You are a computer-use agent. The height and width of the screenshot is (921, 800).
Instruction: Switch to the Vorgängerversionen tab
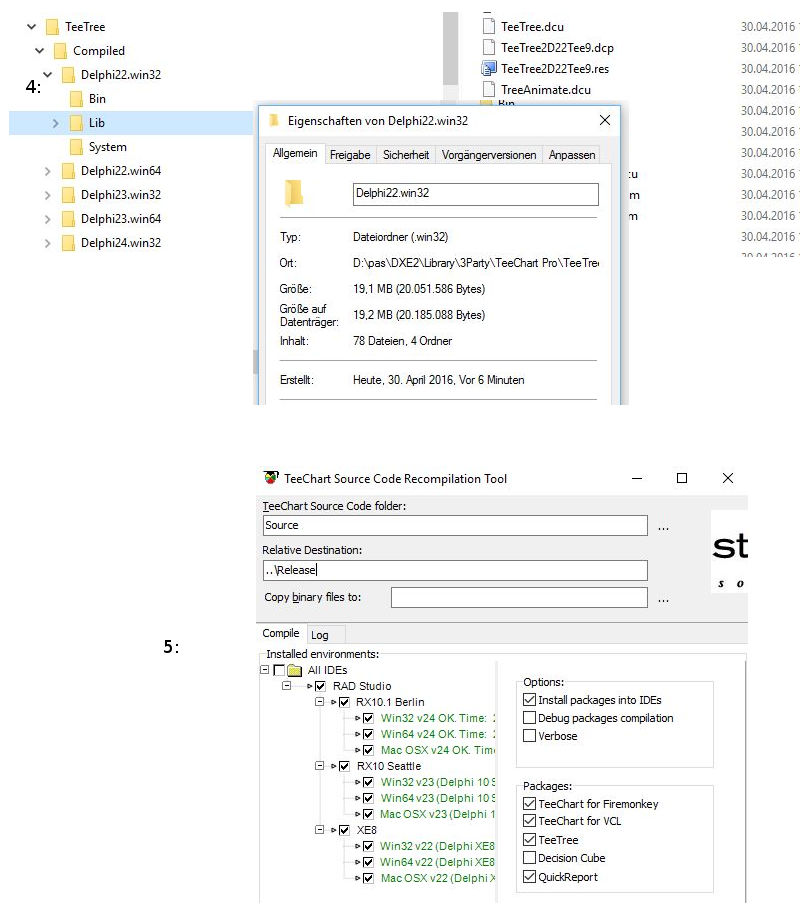coord(489,155)
